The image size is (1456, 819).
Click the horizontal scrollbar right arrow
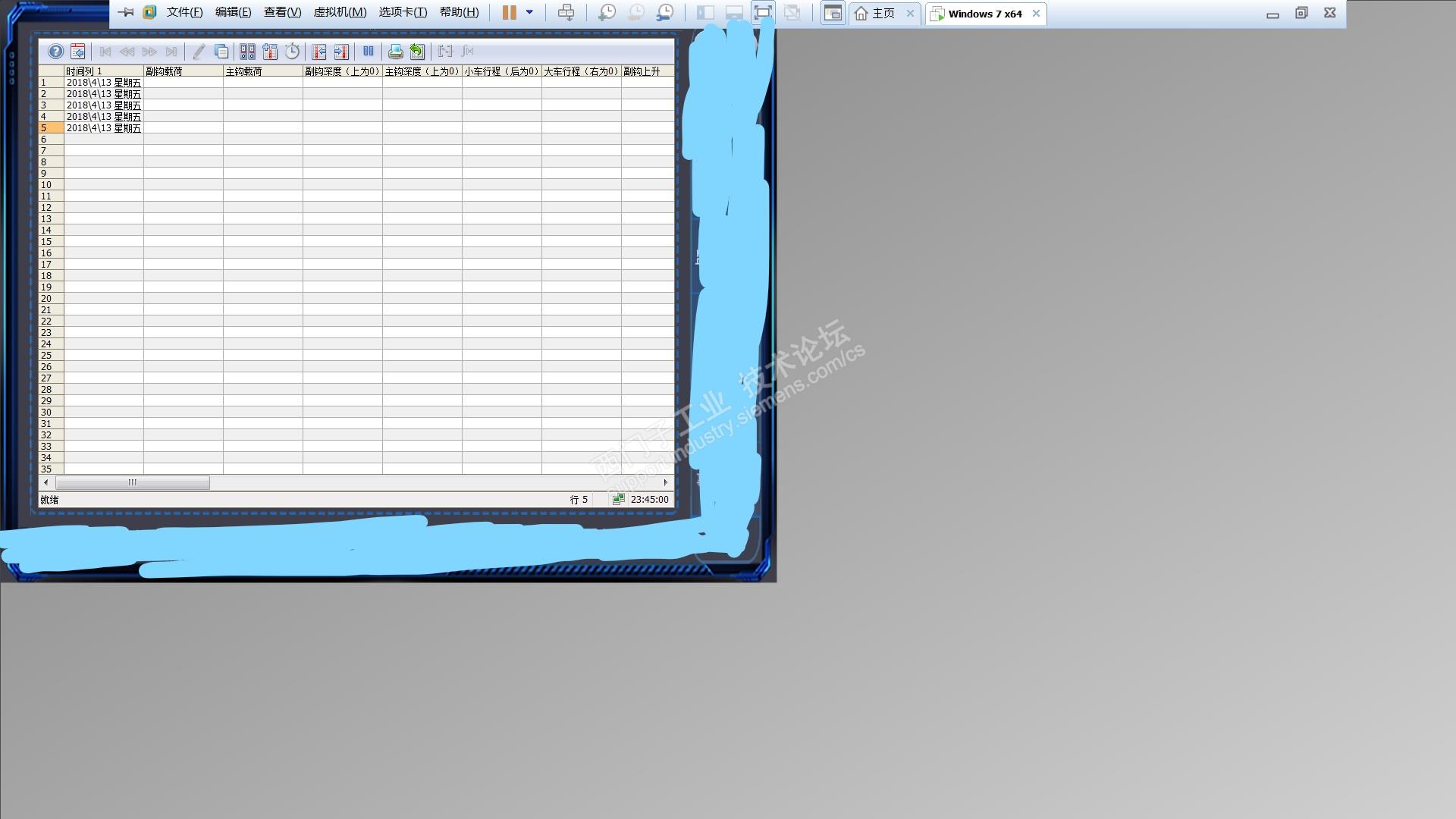pyautogui.click(x=666, y=482)
